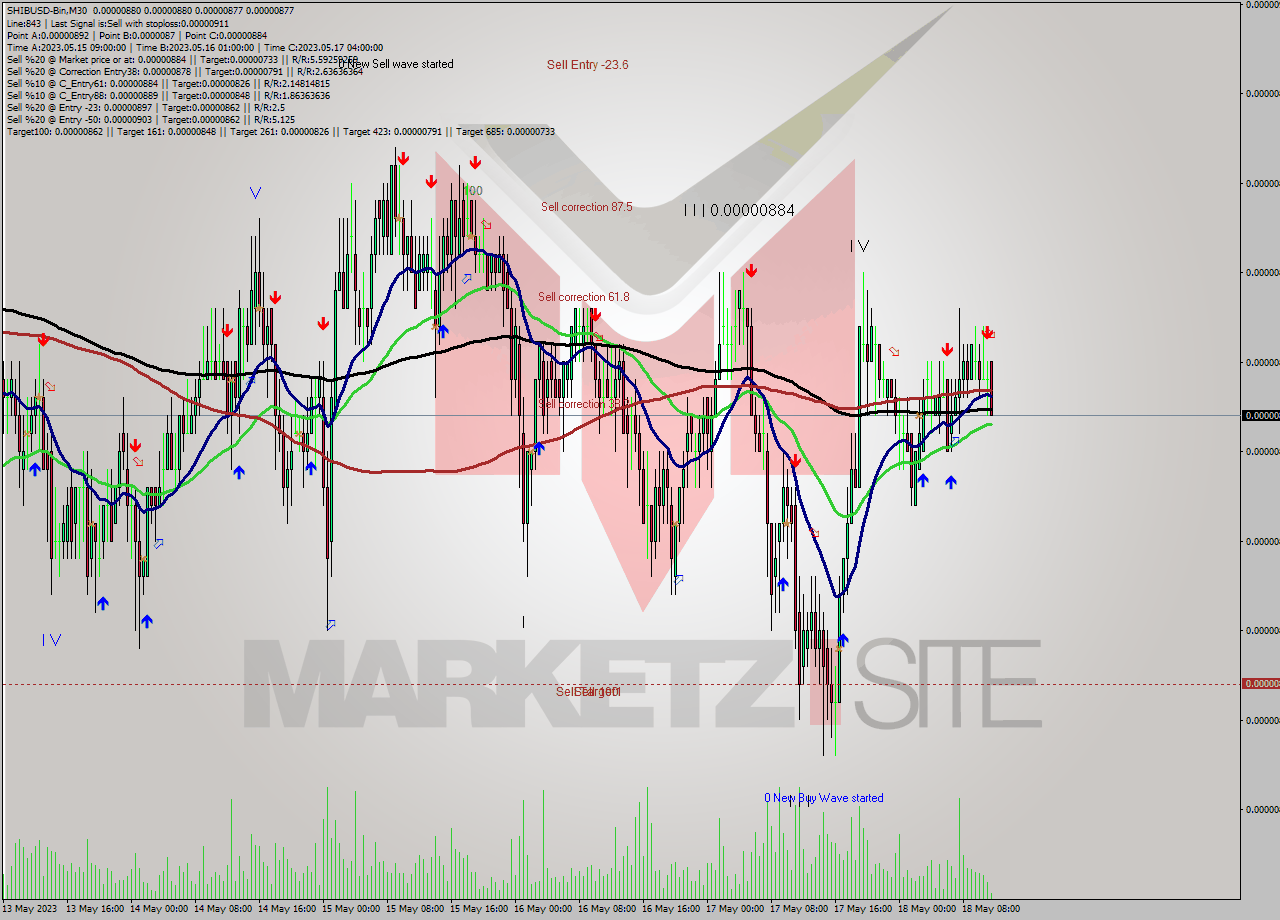Click the red target price tag on the price axis
This screenshot has height=920, width=1280.
[1260, 684]
